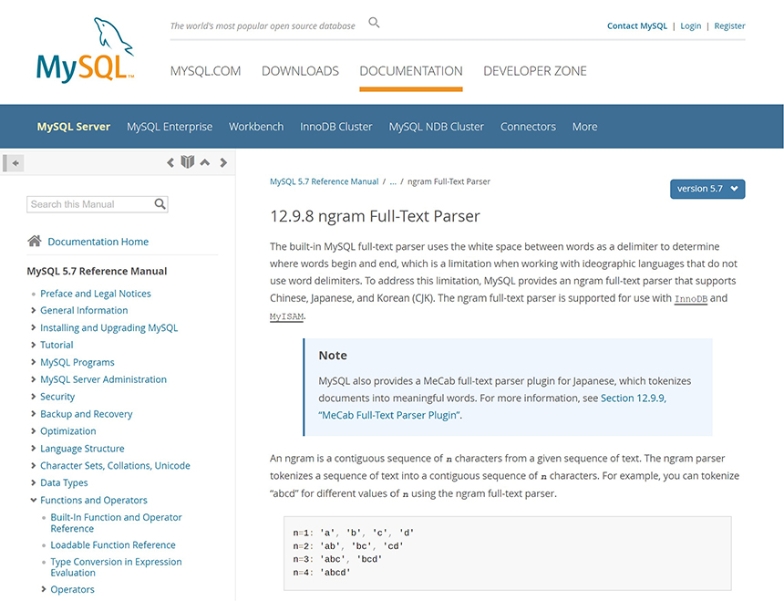
Task: Click the Documentation Home house icon
Action: (x=35, y=241)
